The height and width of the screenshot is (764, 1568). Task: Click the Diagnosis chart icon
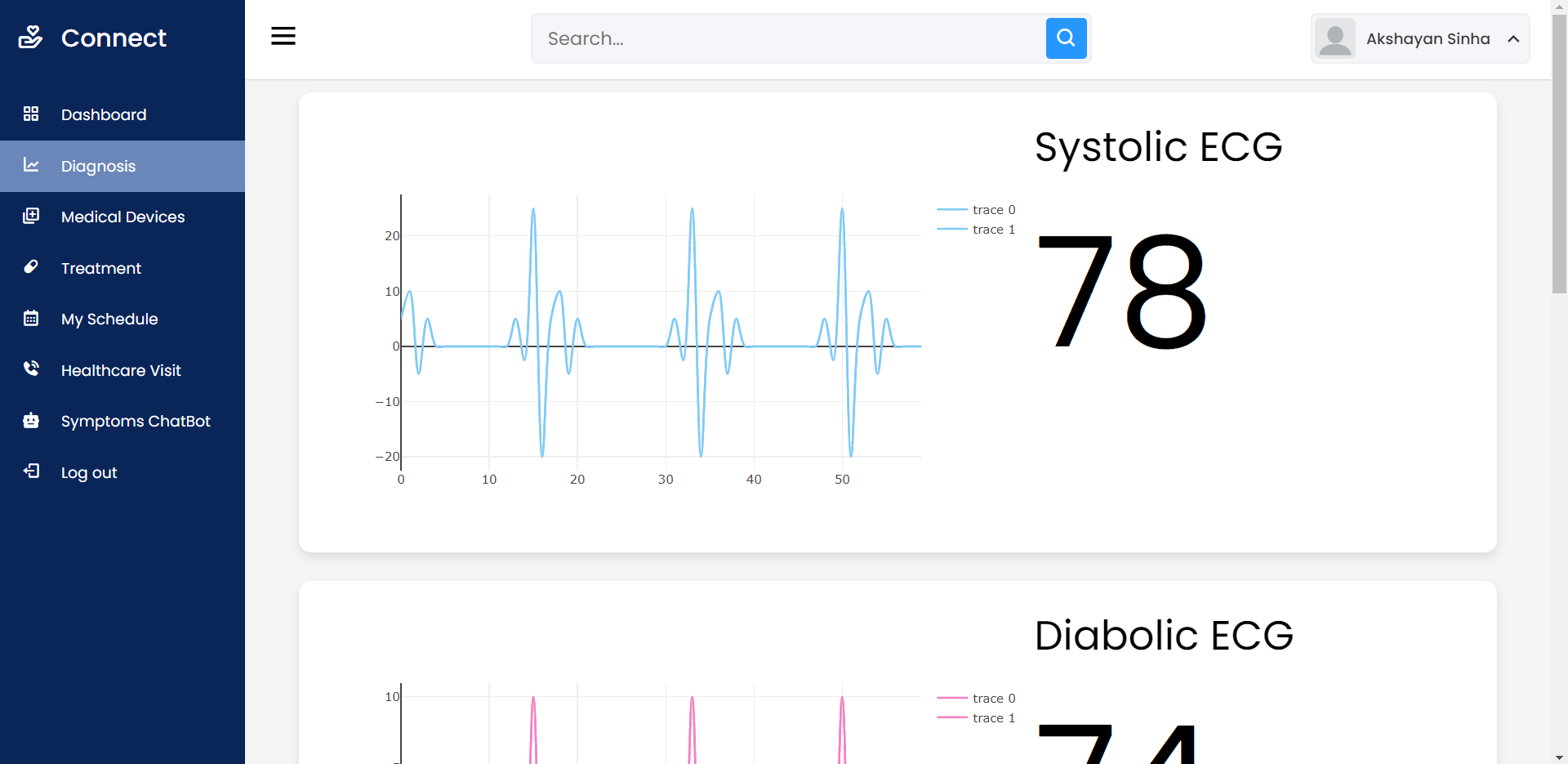pyautogui.click(x=31, y=165)
